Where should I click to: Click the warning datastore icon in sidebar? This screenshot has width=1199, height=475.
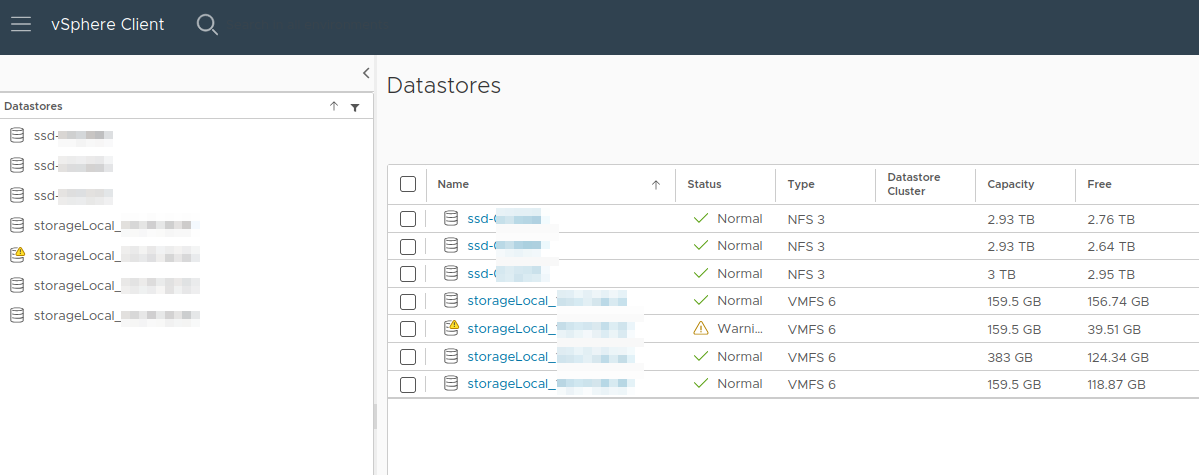pos(18,254)
